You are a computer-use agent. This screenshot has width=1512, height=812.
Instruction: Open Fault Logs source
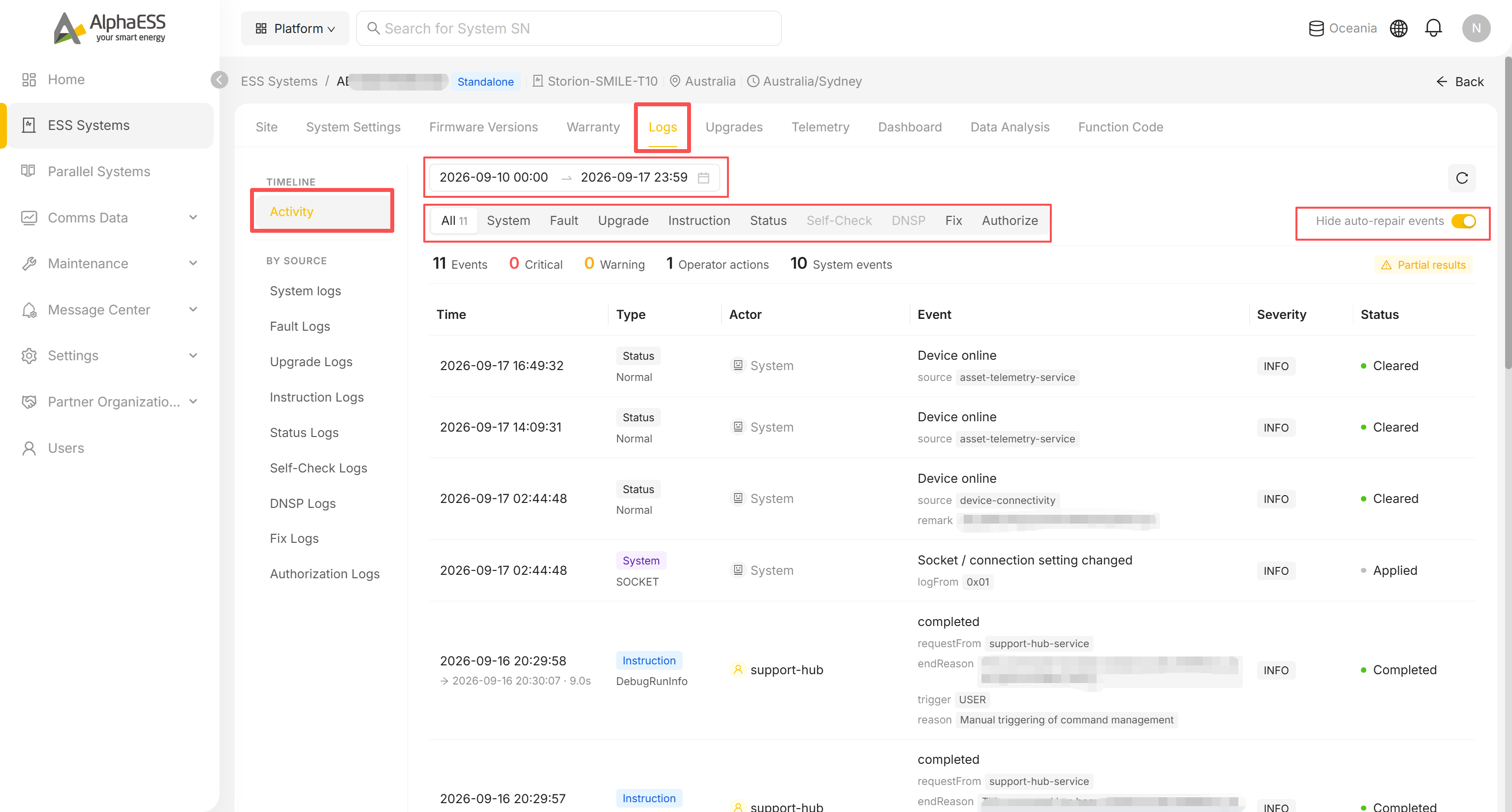coord(300,326)
